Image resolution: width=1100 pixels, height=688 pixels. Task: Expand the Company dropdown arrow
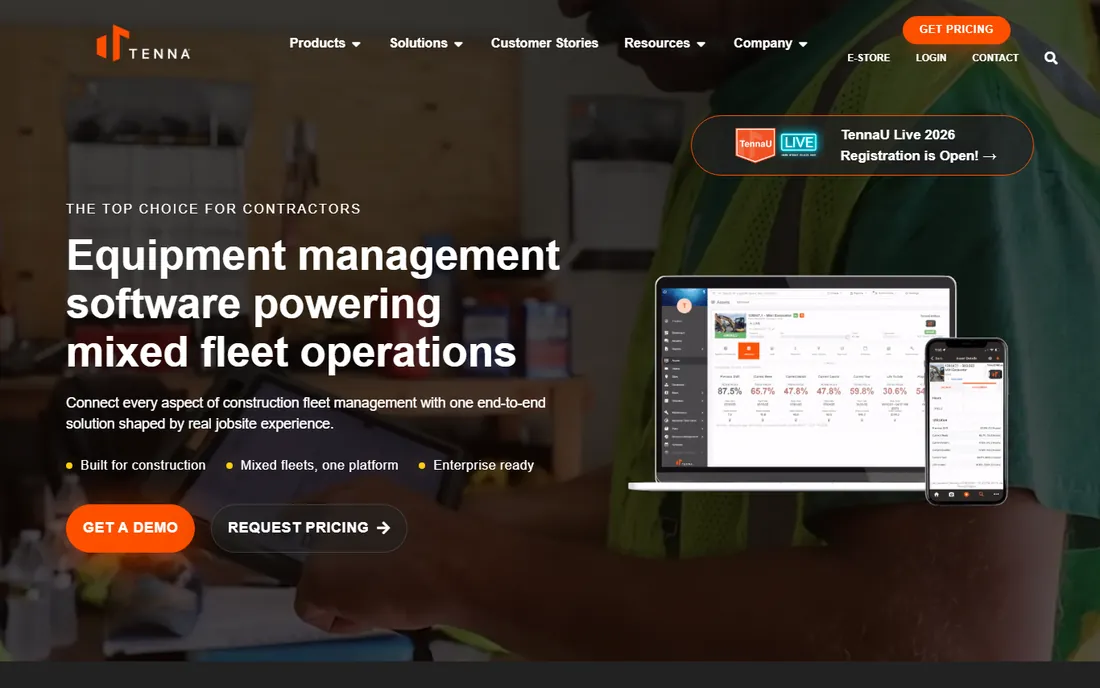coord(803,44)
